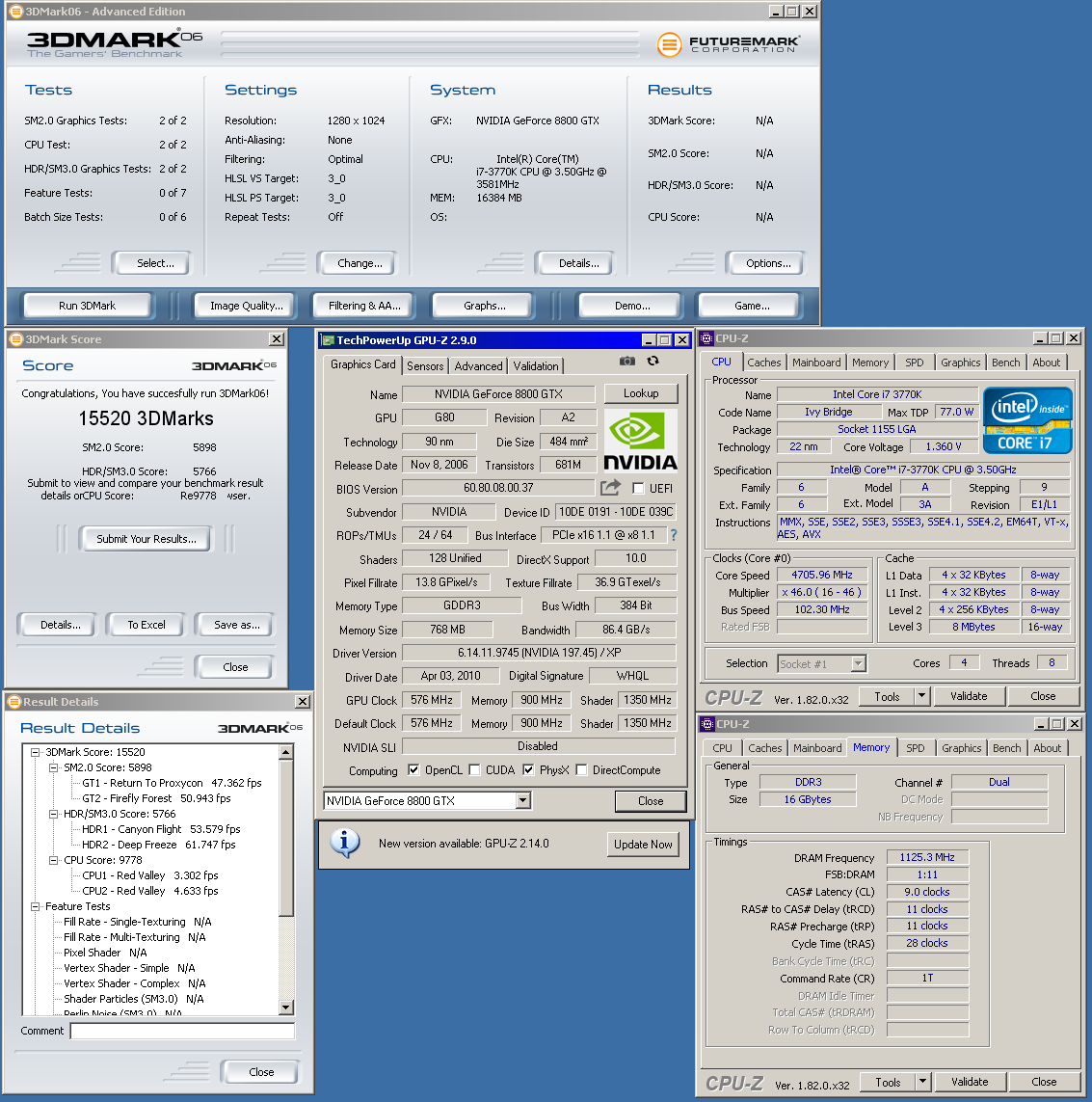This screenshot has width=1092, height=1102.
Task: Click the GPU-Z title bar app icon
Action: [x=328, y=340]
